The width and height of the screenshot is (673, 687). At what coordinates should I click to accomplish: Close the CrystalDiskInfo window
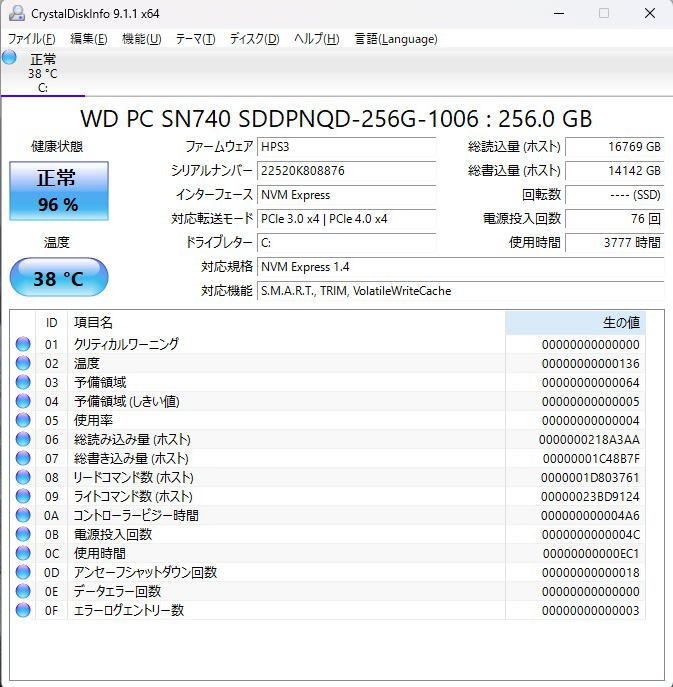650,13
